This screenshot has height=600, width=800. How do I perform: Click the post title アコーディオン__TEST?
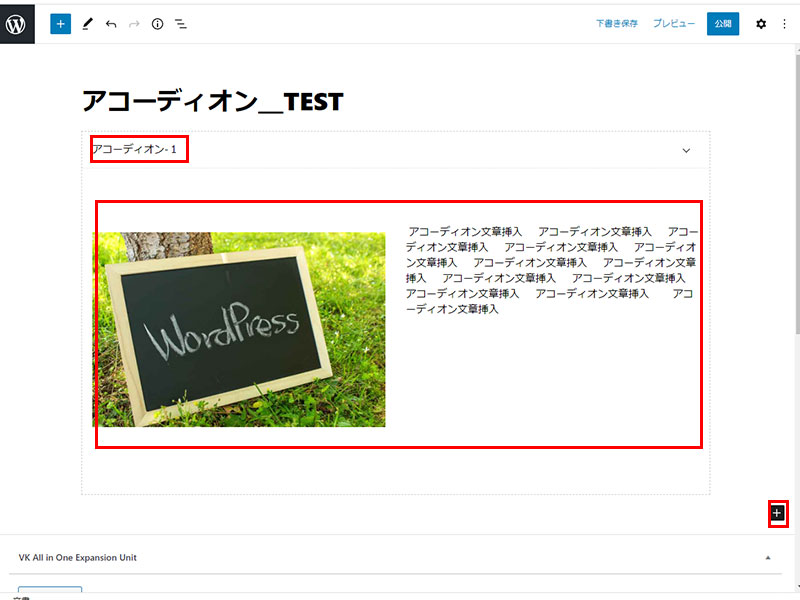(x=212, y=101)
